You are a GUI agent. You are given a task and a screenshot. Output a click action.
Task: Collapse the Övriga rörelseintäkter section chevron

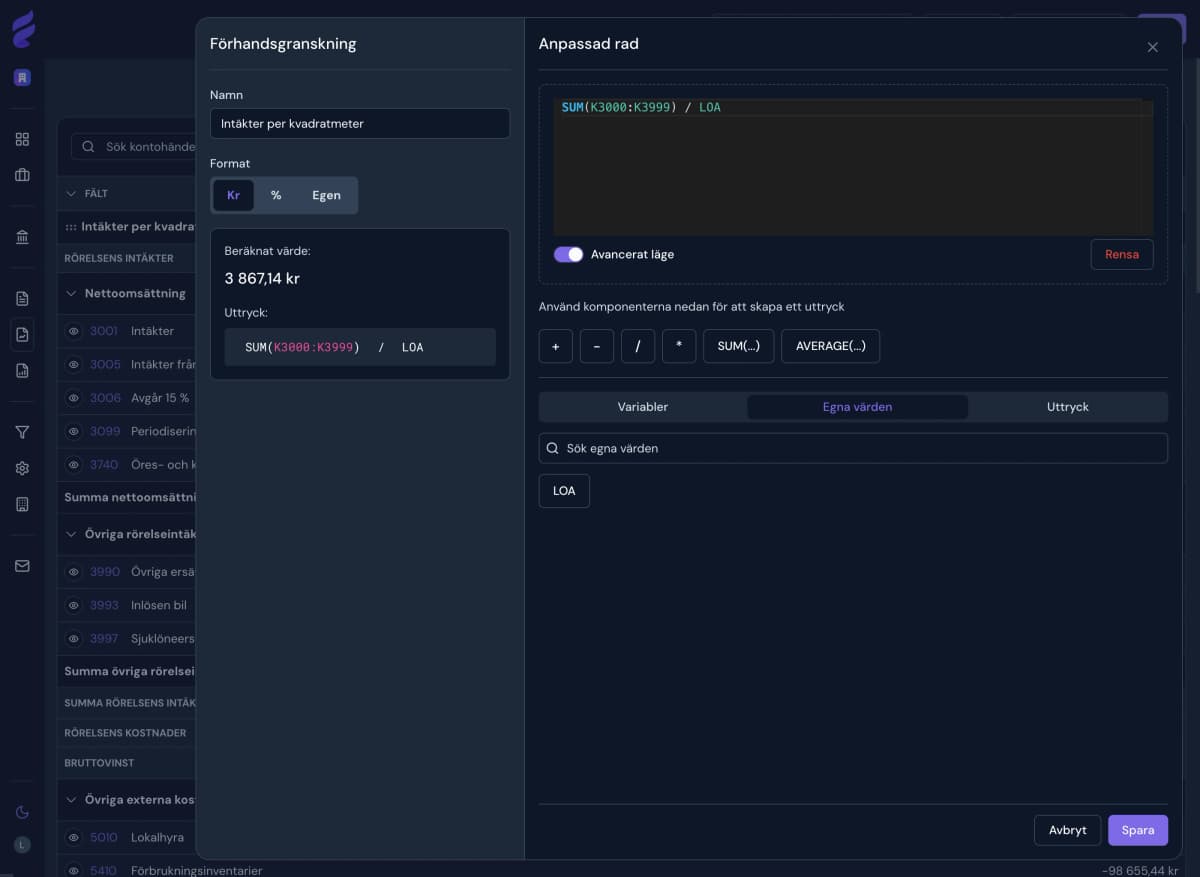[x=71, y=534]
